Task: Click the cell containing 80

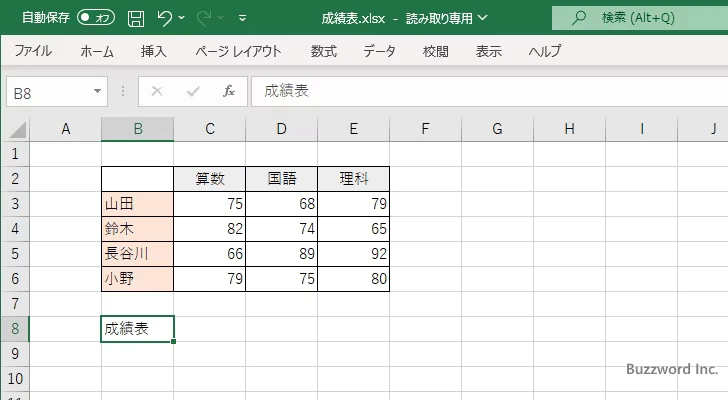Action: pyautogui.click(x=354, y=279)
